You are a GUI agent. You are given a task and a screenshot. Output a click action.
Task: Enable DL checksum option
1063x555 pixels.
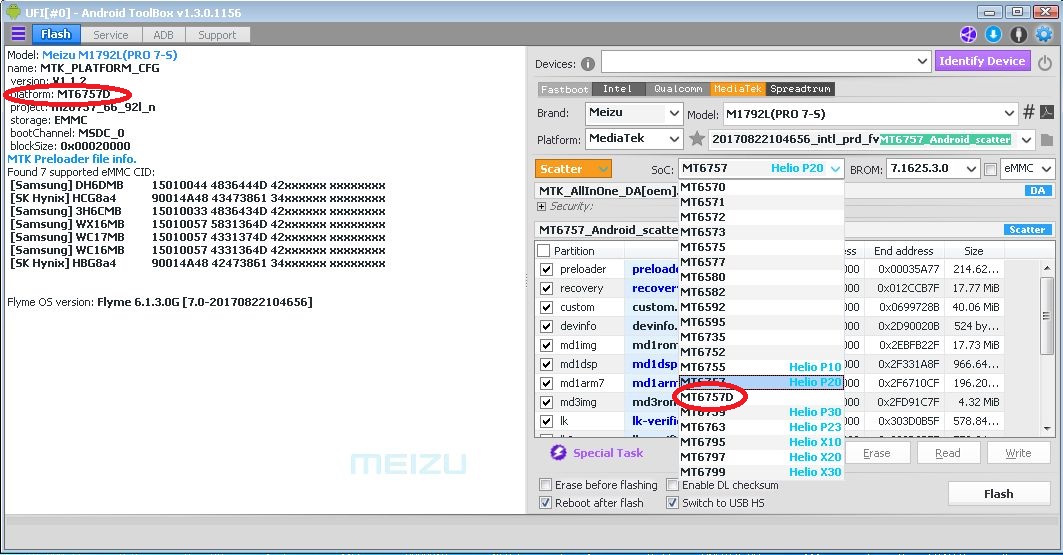click(672, 485)
